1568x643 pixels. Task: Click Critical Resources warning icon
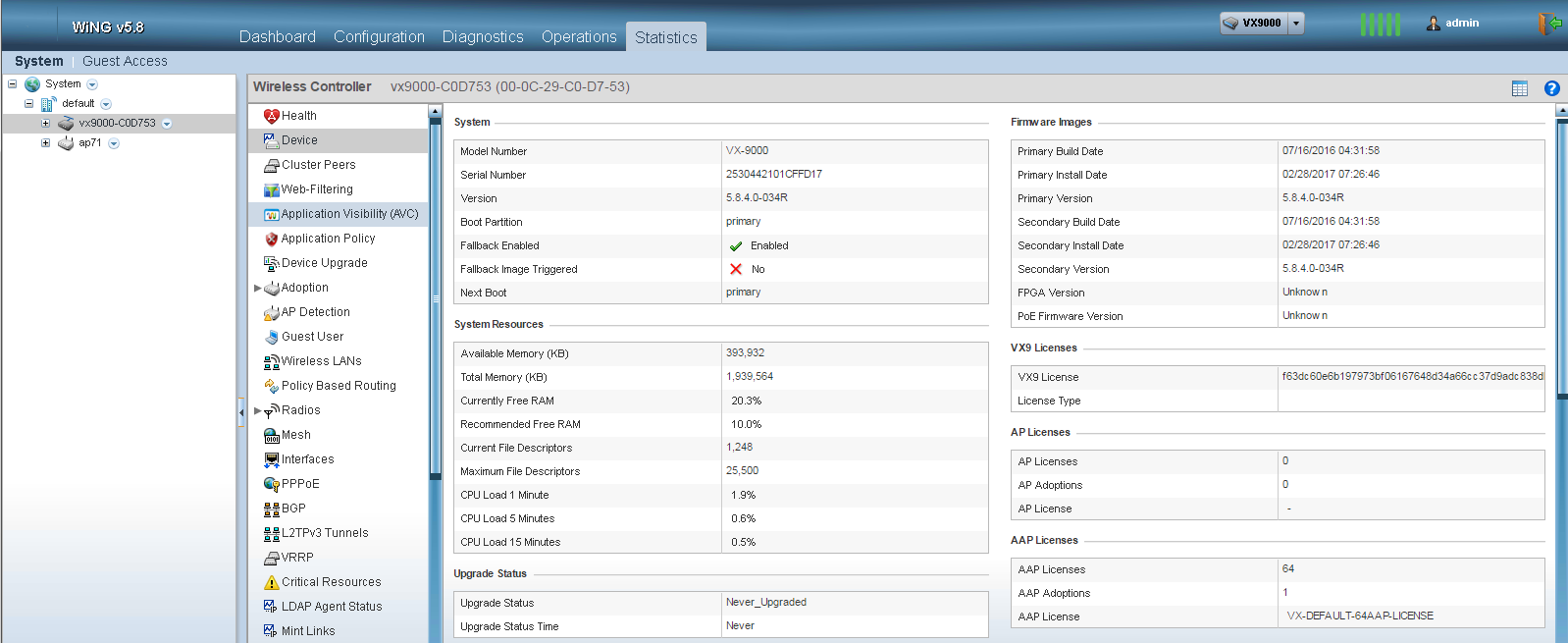coord(272,582)
